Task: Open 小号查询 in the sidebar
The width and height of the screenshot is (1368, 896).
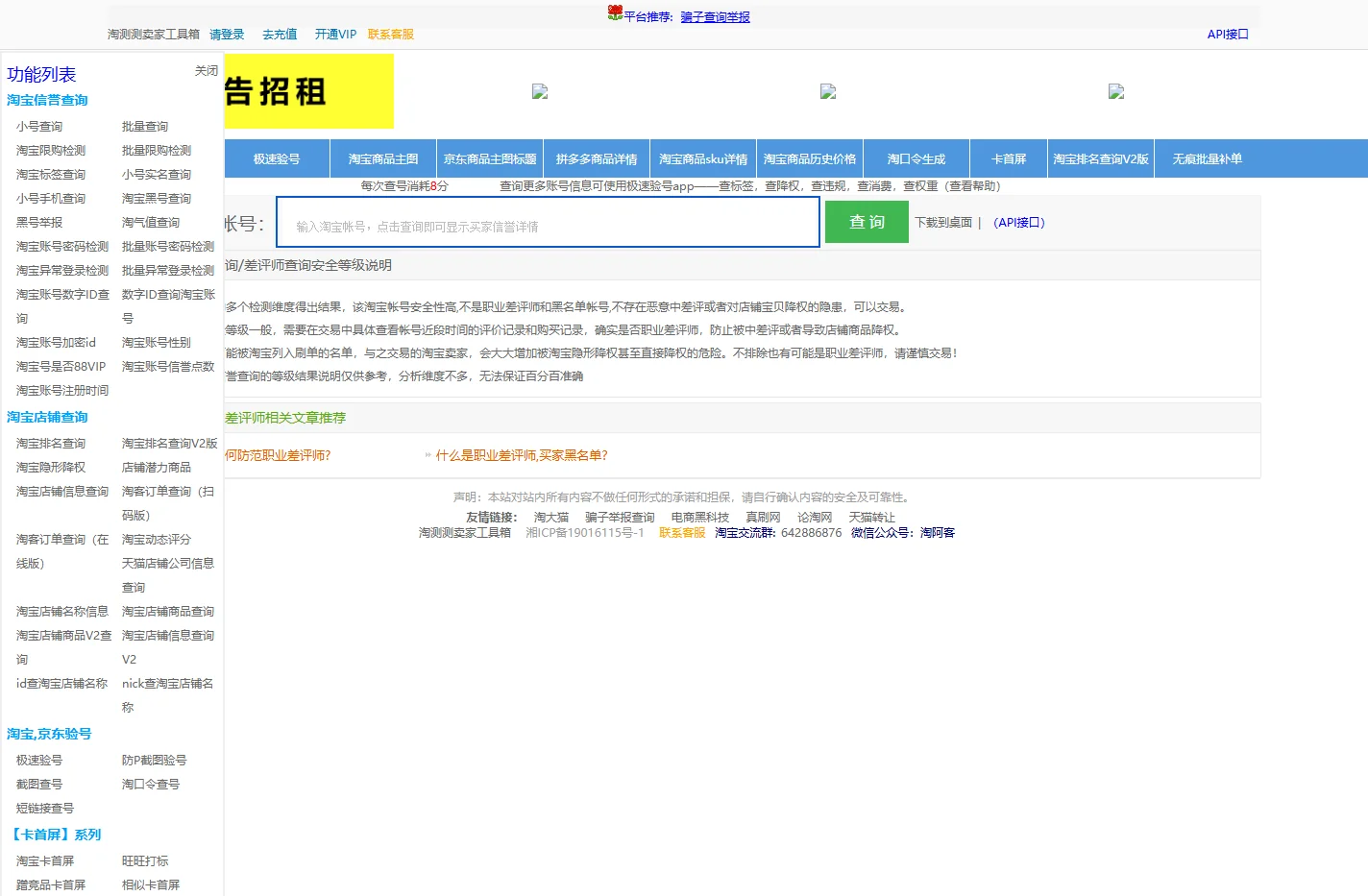Action: tap(39, 127)
